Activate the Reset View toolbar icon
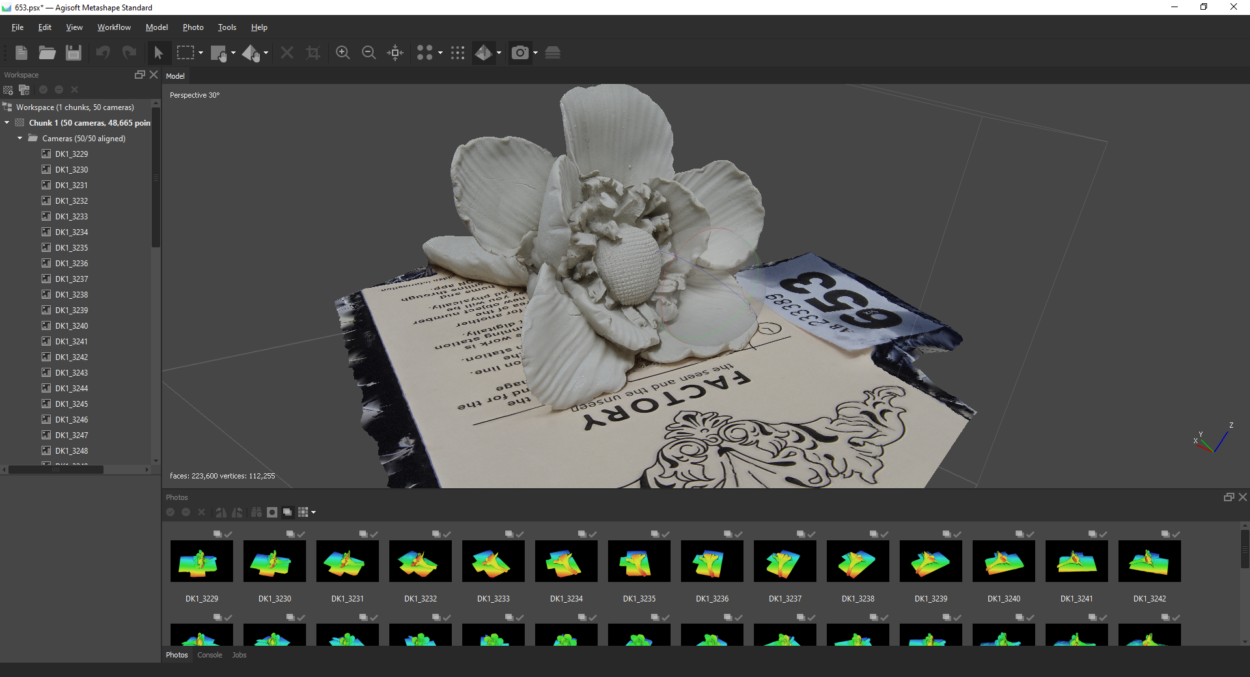 pos(395,52)
